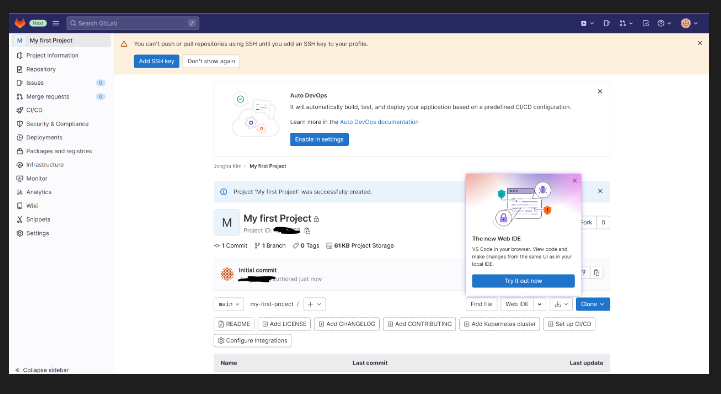Open Issues in the sidebar
This screenshot has width=721, height=394.
point(62,83)
